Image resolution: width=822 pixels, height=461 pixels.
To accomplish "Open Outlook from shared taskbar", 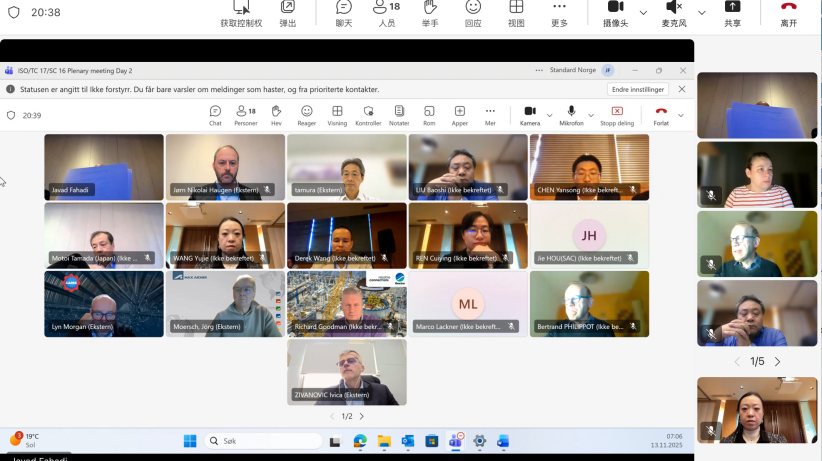I will coord(408,441).
